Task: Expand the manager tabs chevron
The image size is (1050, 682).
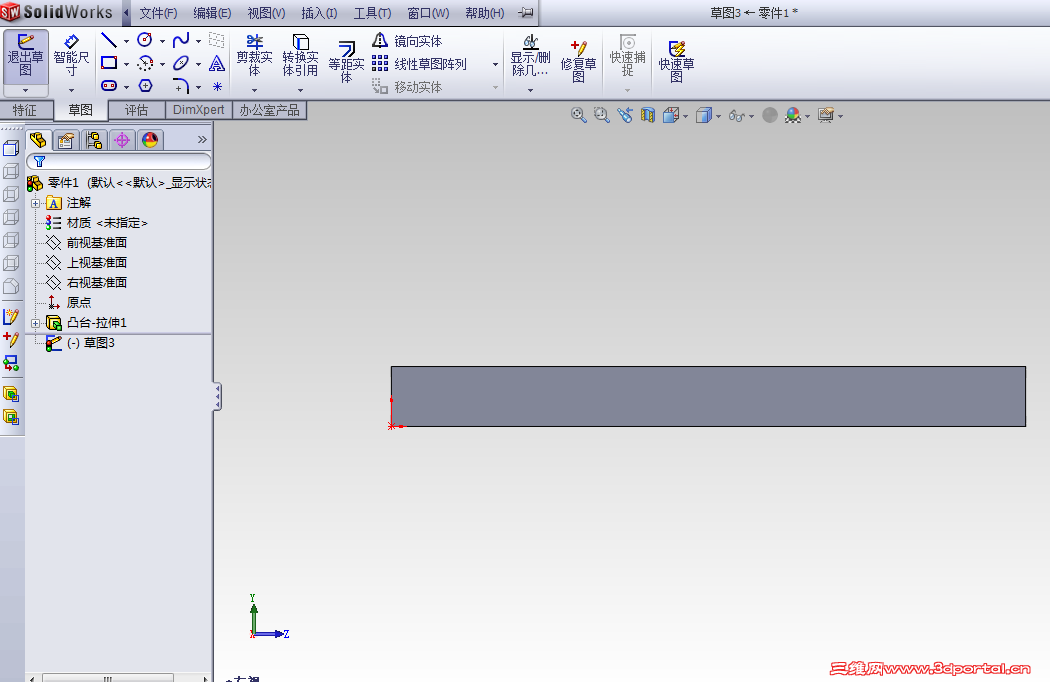Action: click(x=202, y=139)
